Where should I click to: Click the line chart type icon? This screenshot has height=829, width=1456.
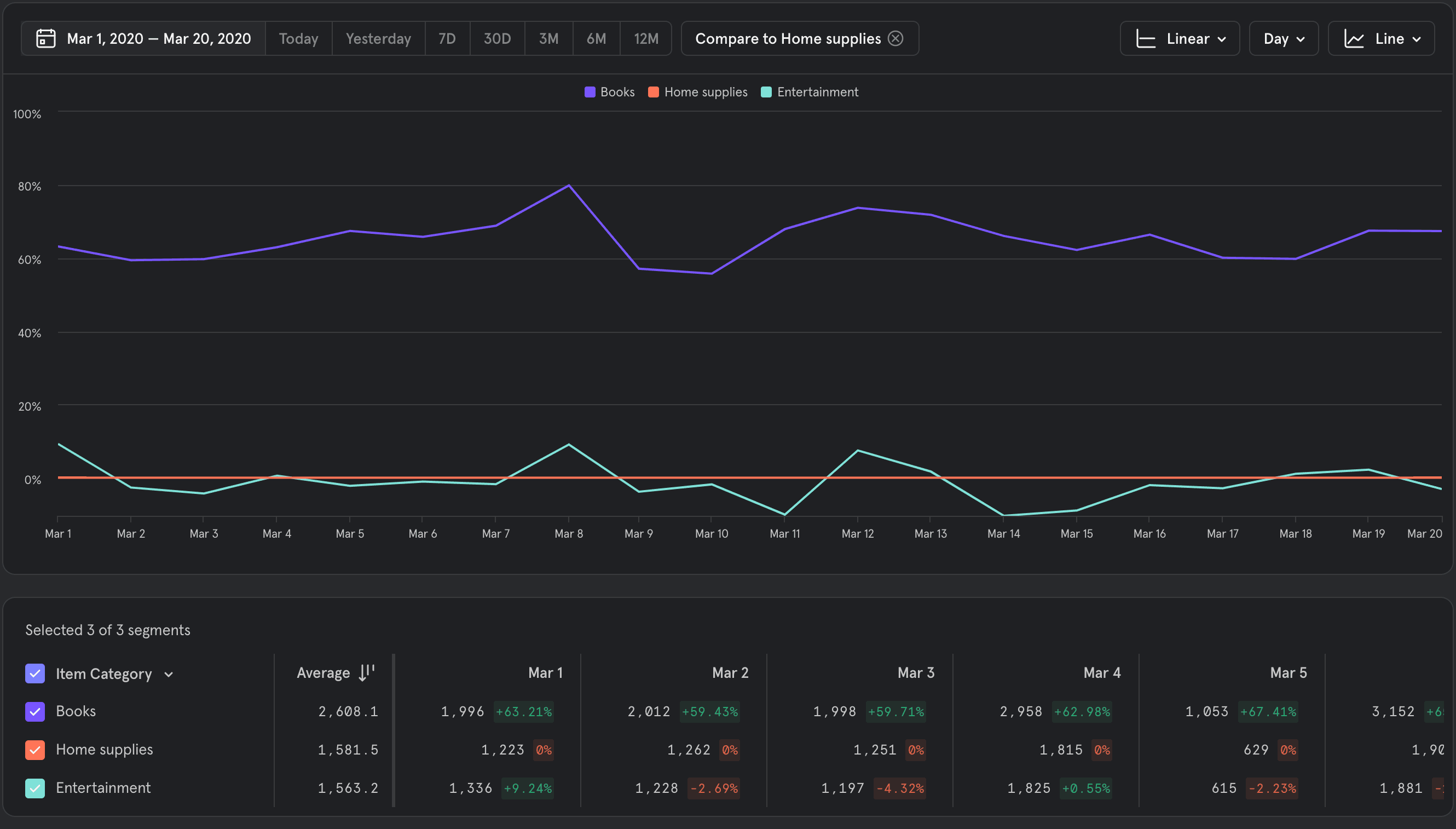[x=1354, y=39]
